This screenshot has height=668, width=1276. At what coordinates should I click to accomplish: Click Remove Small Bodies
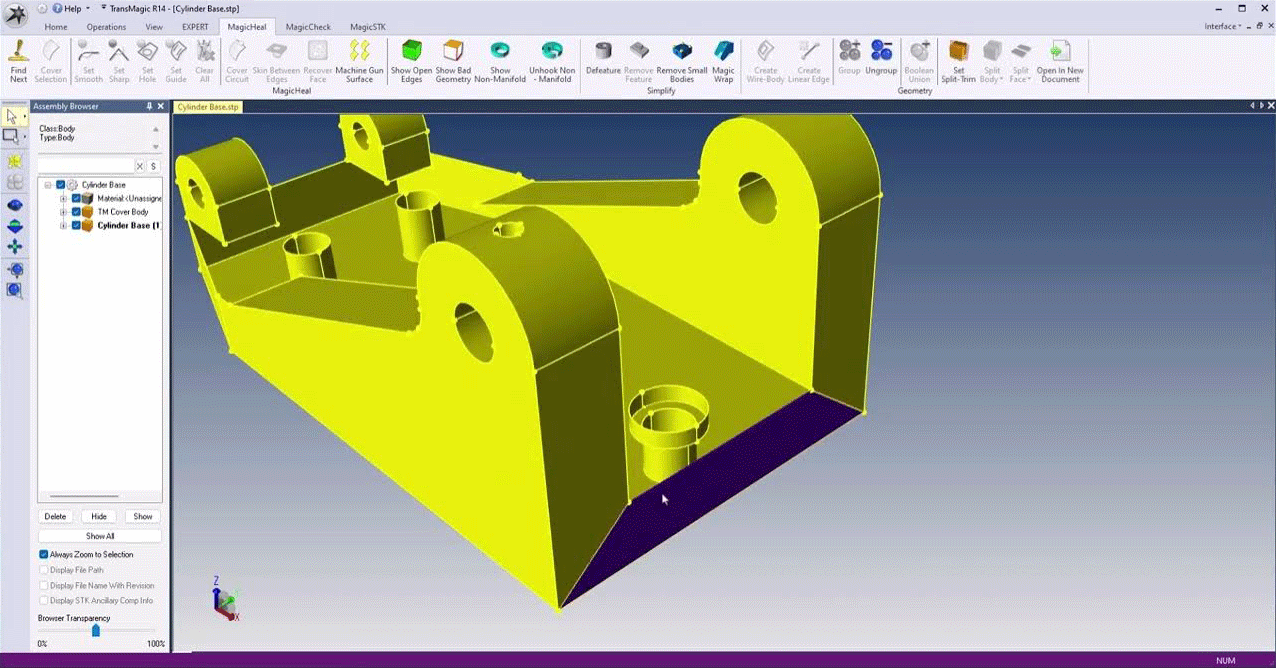pyautogui.click(x=682, y=60)
